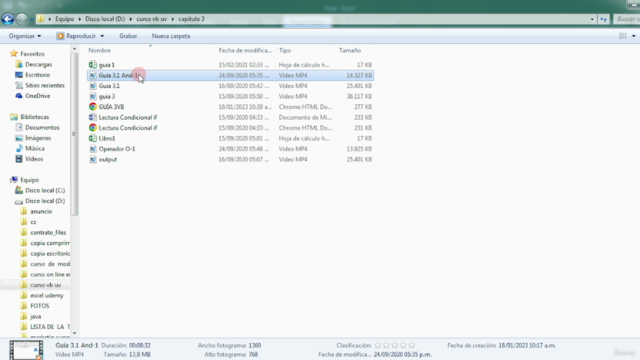Open the curso vb uv folder in tree

pyautogui.click(x=46, y=285)
